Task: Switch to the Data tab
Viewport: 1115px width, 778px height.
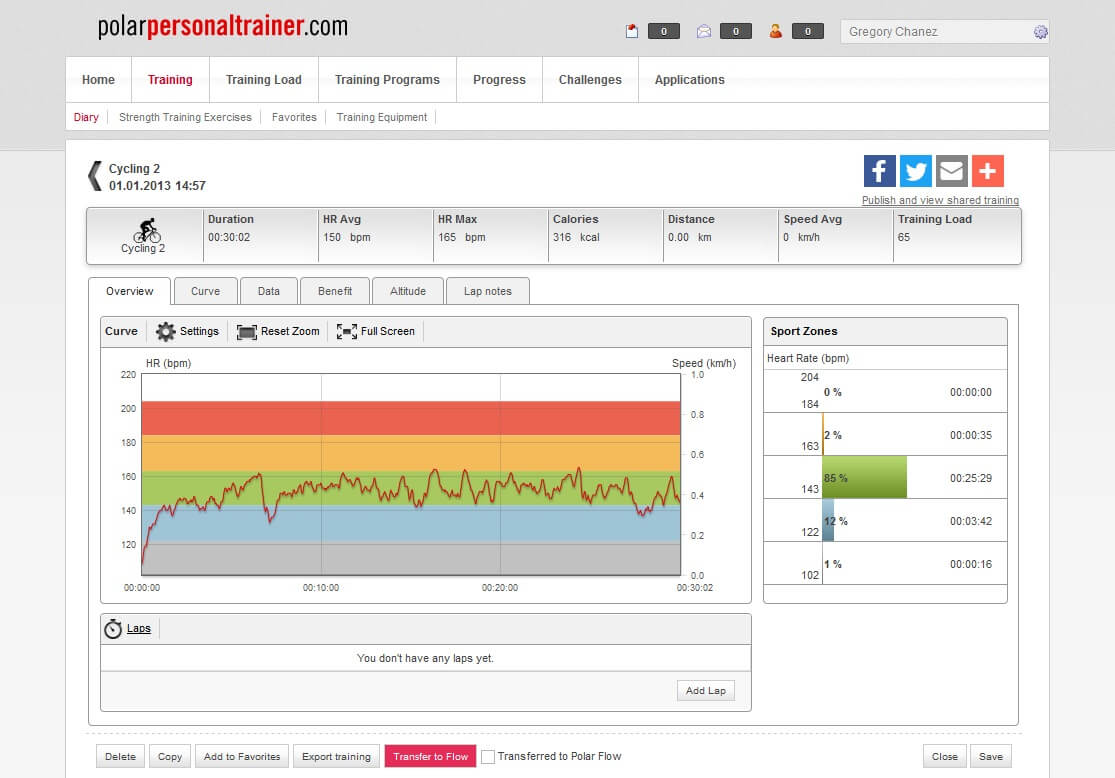Action: (269, 291)
